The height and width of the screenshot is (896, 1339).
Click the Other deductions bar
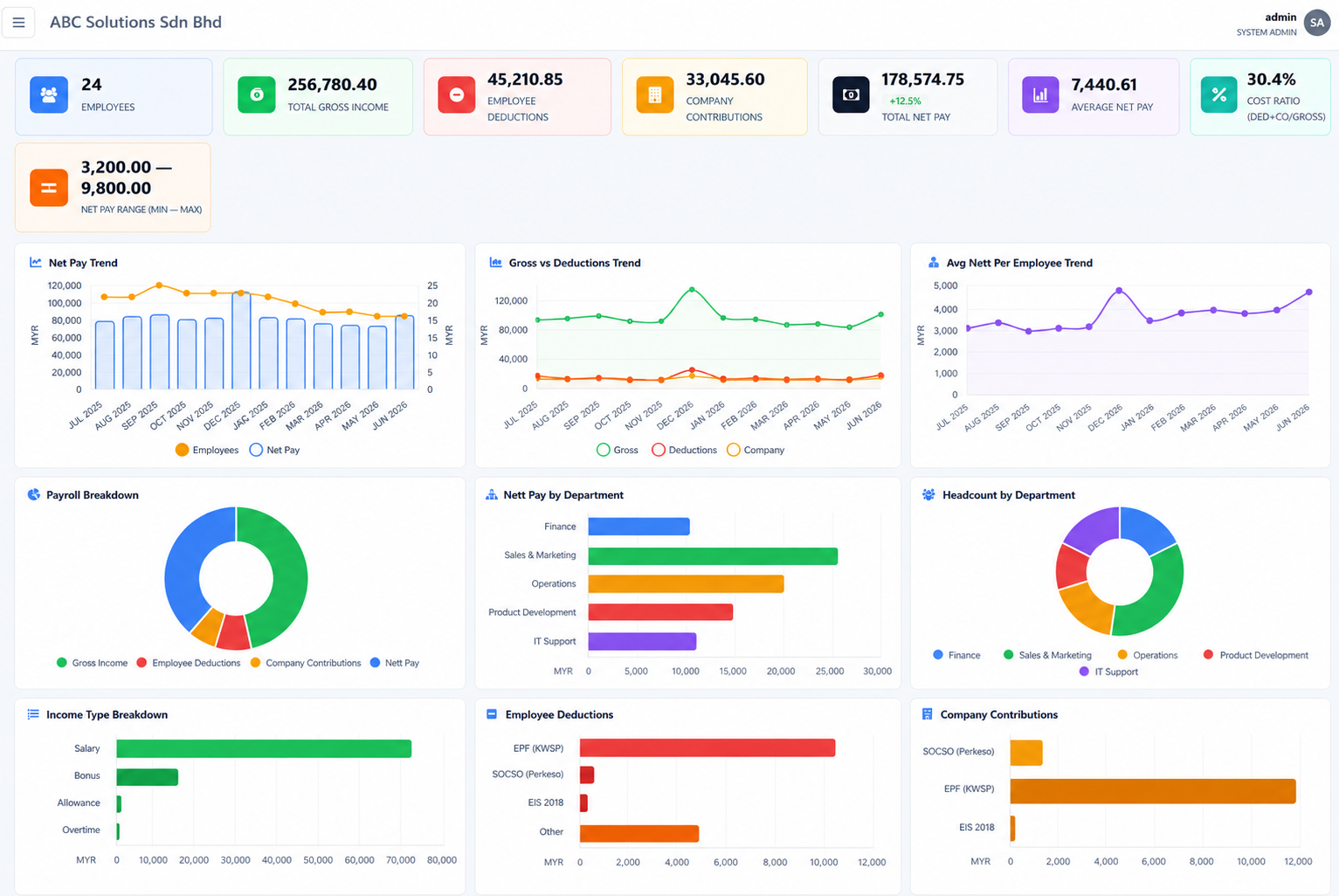[x=639, y=833]
